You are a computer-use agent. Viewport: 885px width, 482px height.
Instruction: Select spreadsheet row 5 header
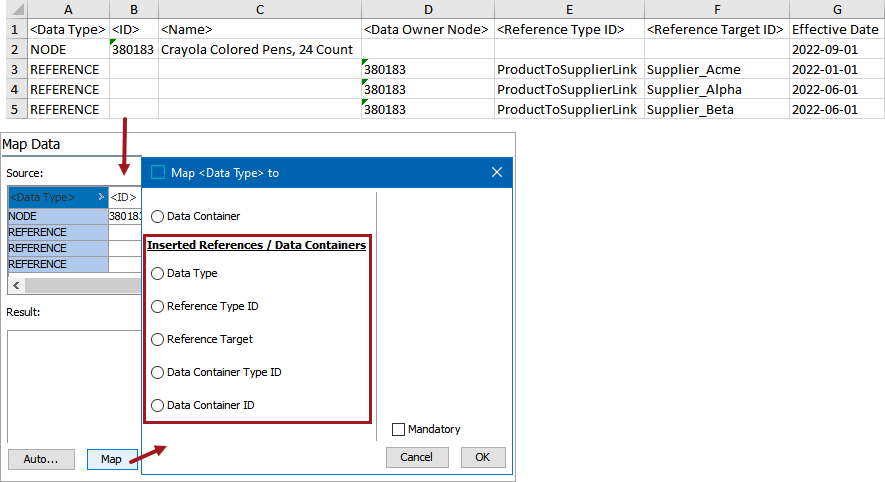click(x=17, y=109)
